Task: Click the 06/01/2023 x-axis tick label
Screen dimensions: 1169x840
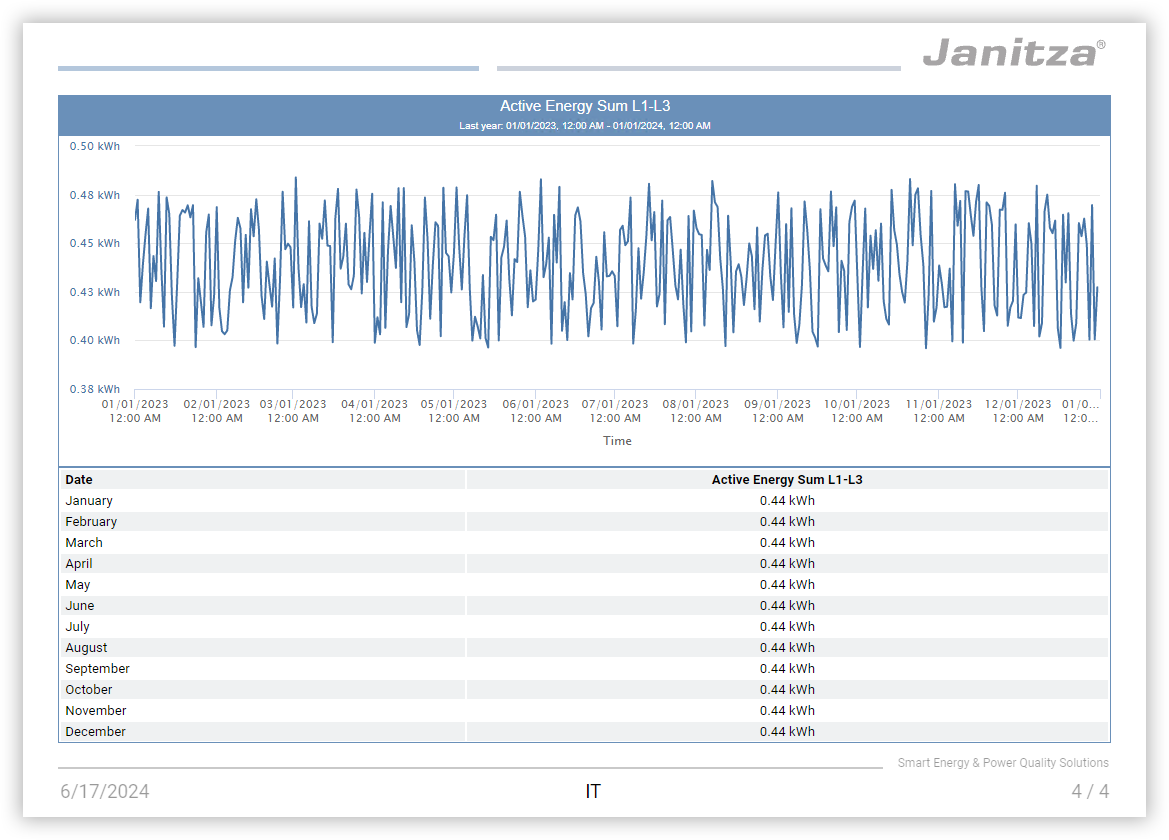Action: [x=535, y=411]
